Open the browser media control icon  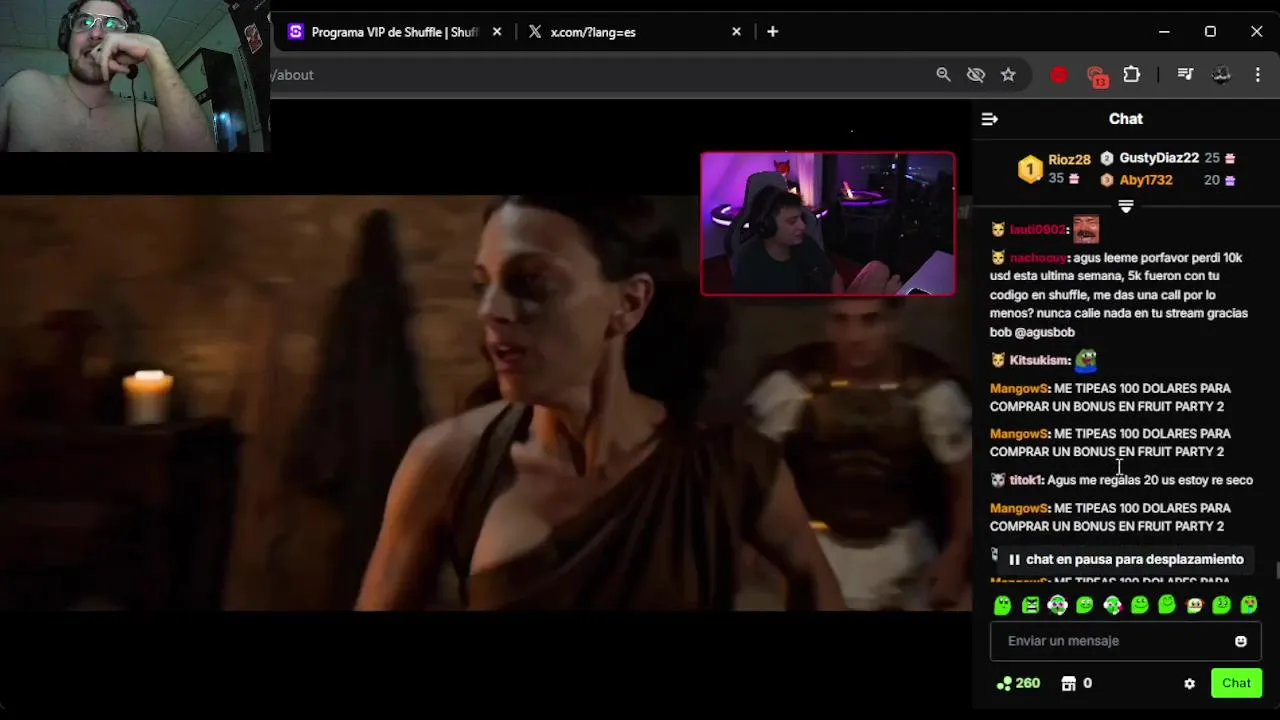[1185, 74]
